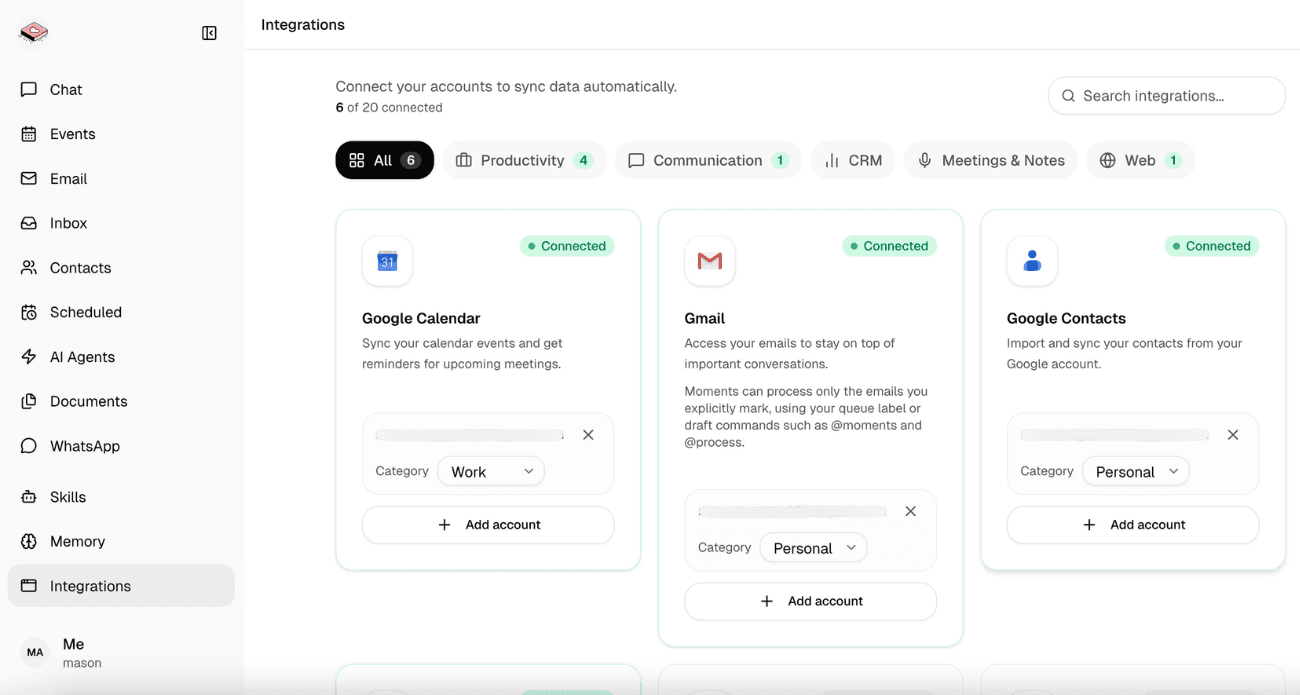Open the Scheduled messages section

[85, 311]
